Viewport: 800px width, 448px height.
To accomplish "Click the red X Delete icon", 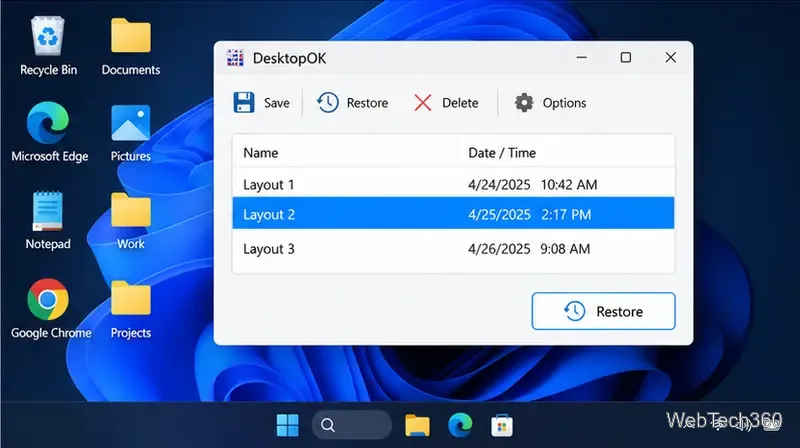I will point(423,103).
